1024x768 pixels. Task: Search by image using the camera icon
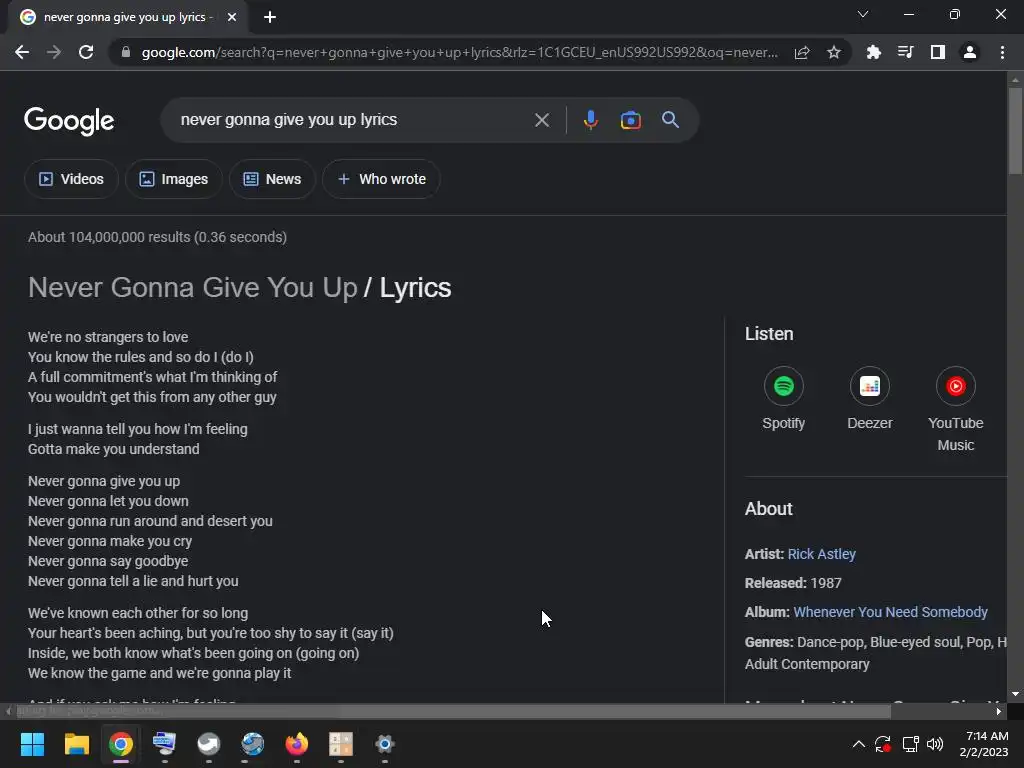630,120
